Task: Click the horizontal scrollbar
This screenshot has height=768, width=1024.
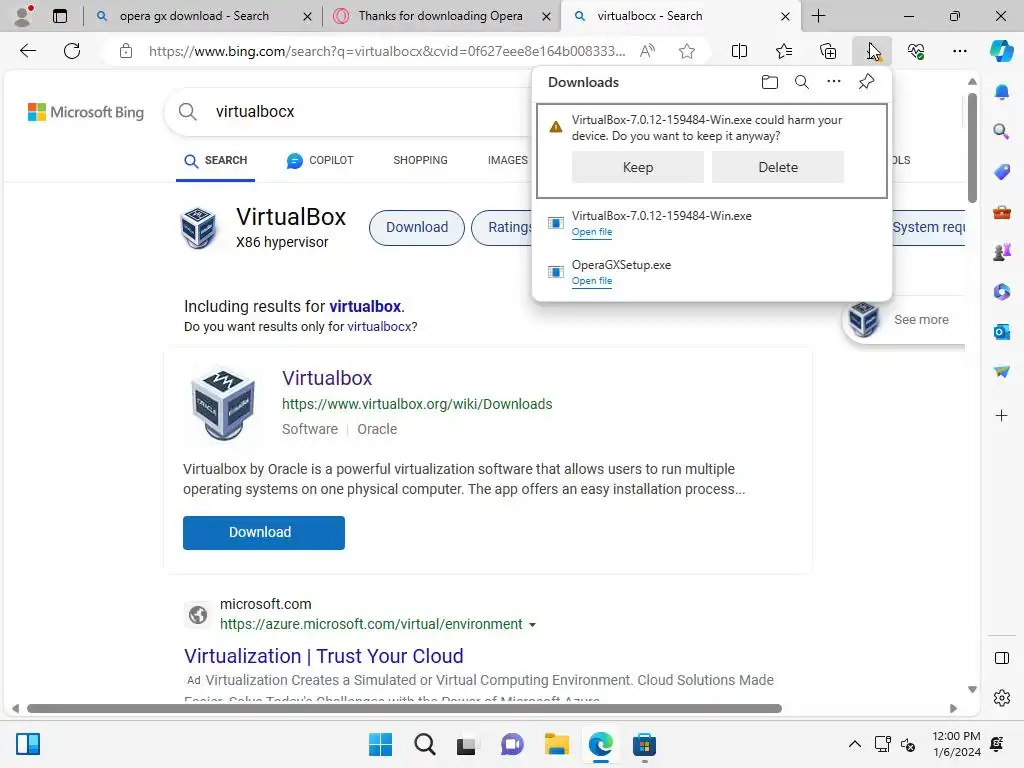Action: [x=404, y=709]
